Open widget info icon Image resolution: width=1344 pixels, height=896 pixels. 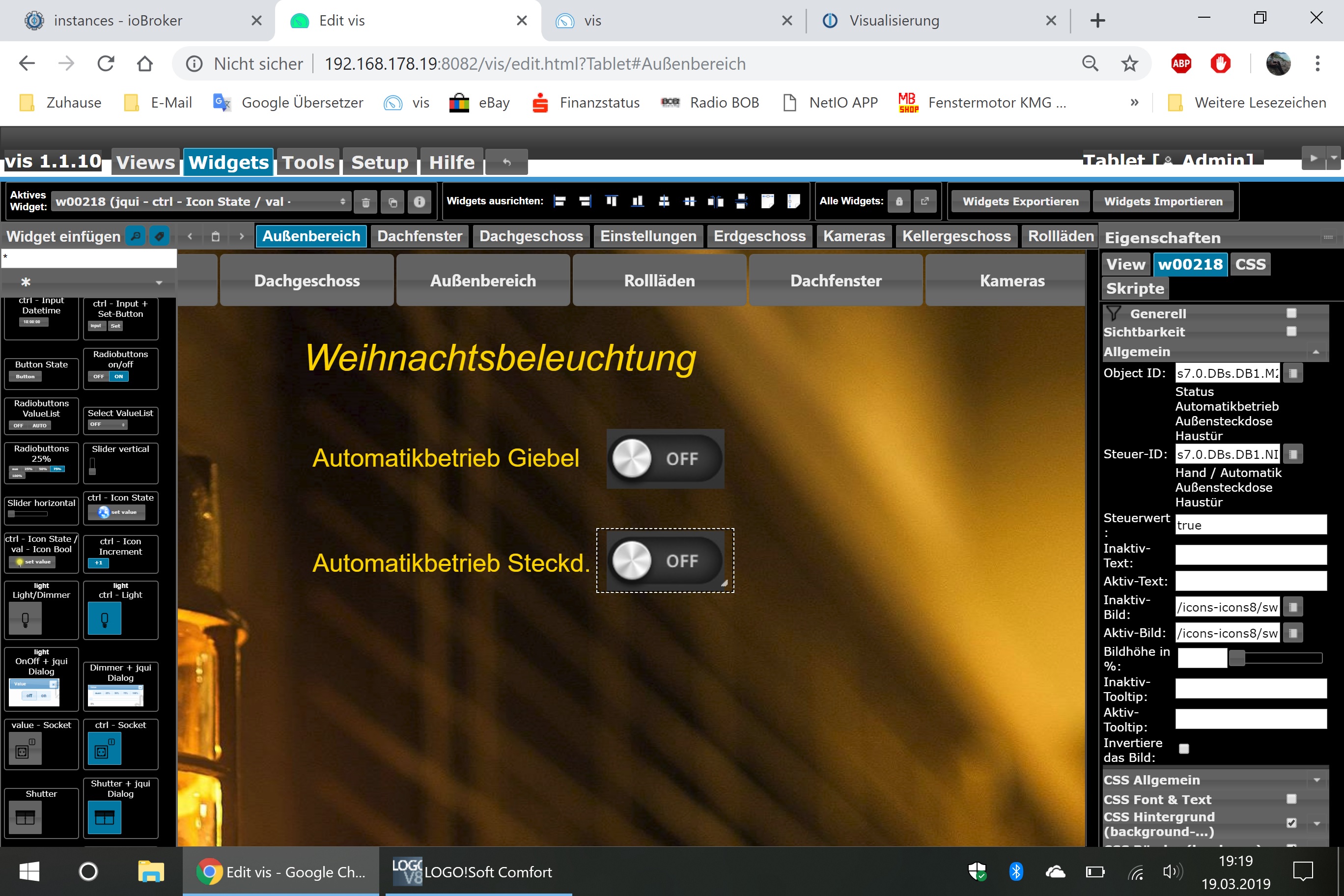click(420, 202)
